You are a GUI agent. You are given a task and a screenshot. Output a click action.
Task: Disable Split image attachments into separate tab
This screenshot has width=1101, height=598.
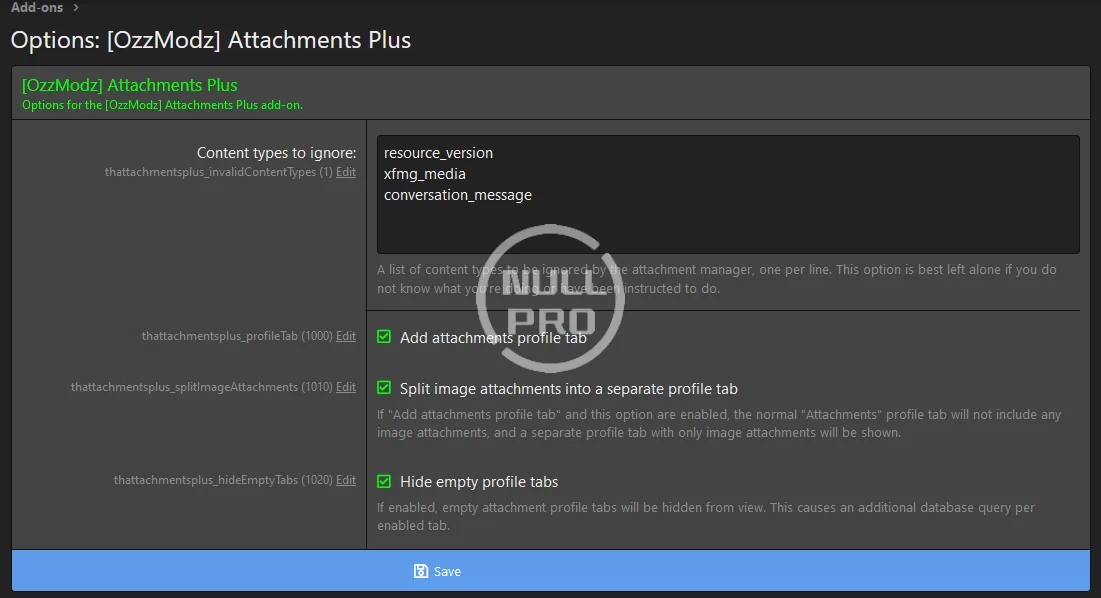pos(384,388)
